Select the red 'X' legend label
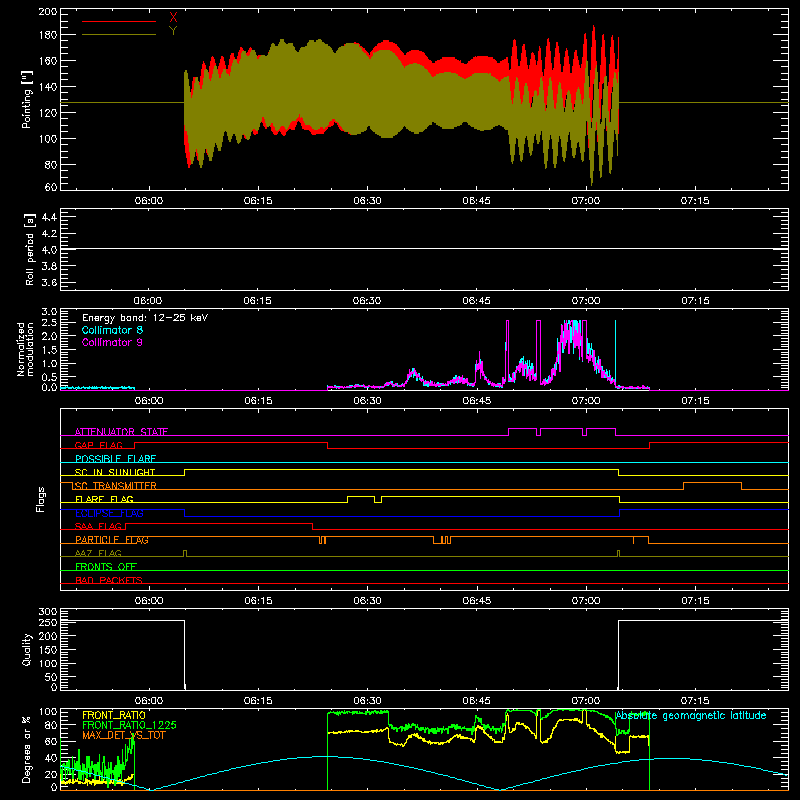The width and height of the screenshot is (800, 800). 173,17
